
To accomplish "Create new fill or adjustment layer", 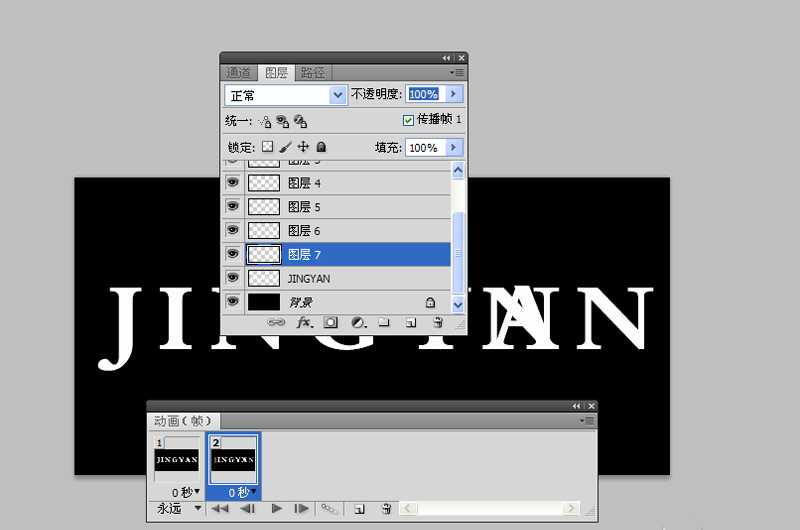I will pos(359,322).
